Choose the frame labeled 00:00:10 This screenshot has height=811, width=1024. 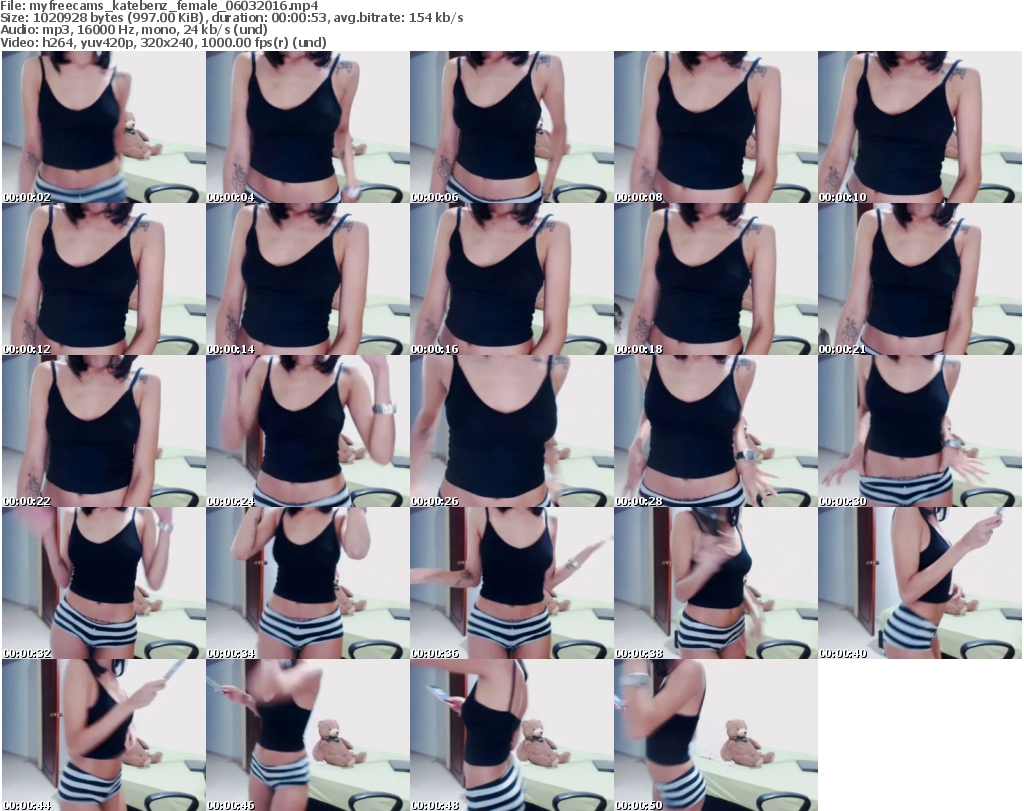[920, 127]
